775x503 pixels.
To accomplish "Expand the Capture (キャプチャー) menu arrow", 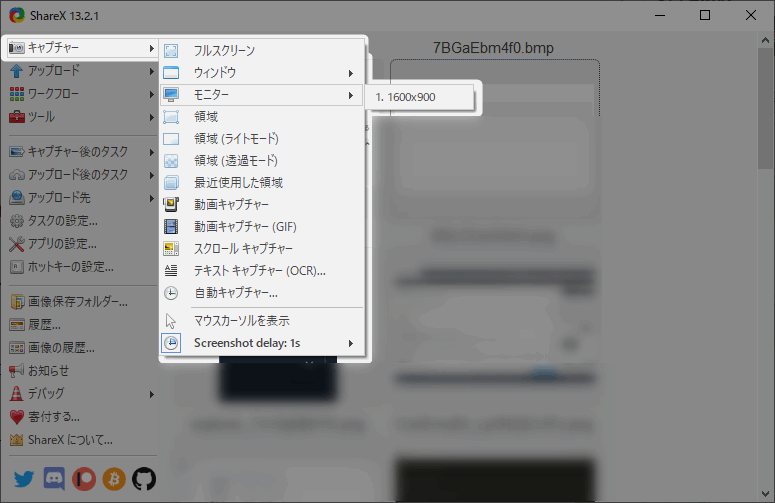I will [151, 48].
